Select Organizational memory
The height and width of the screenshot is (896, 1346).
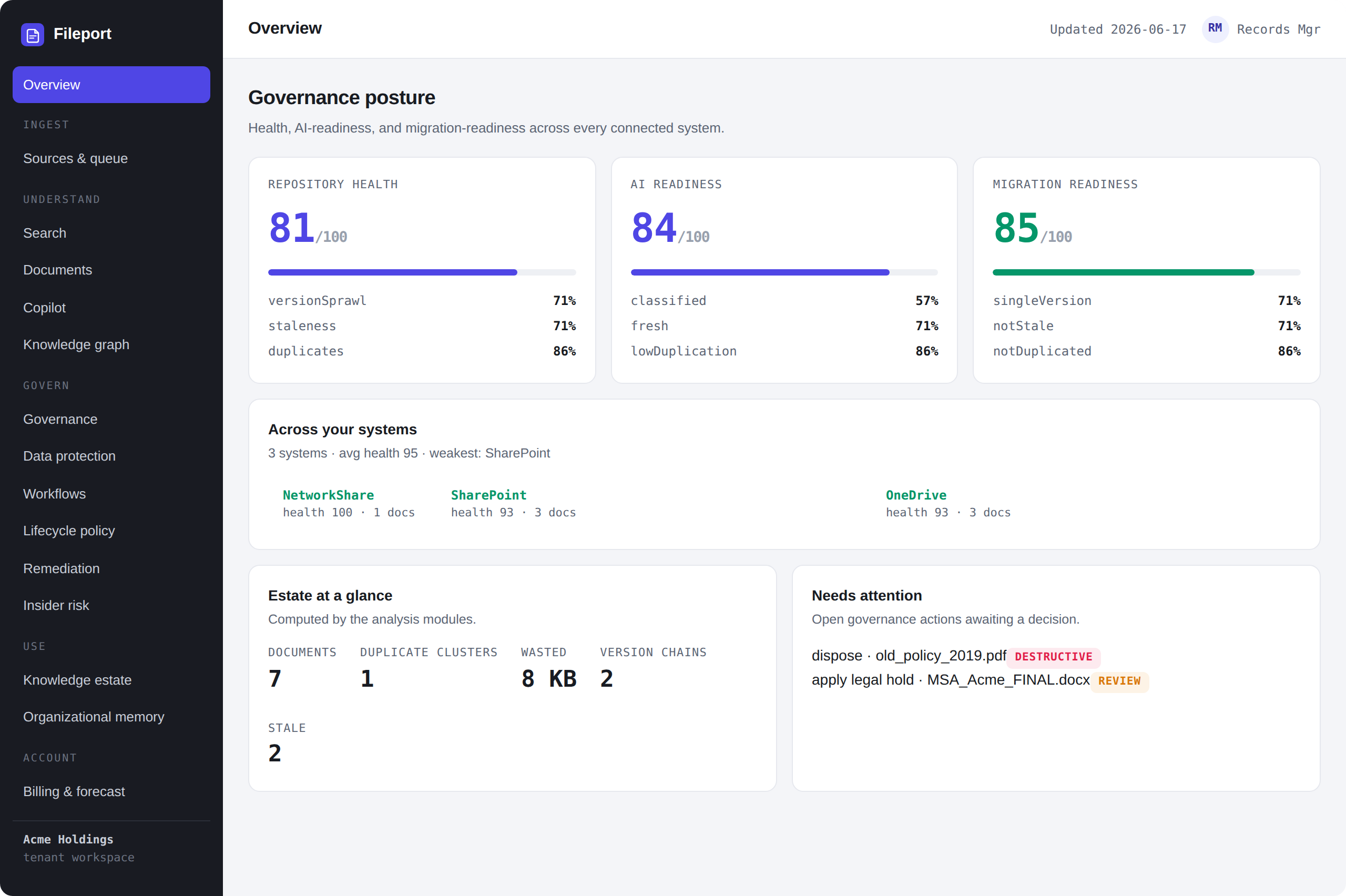coord(111,717)
